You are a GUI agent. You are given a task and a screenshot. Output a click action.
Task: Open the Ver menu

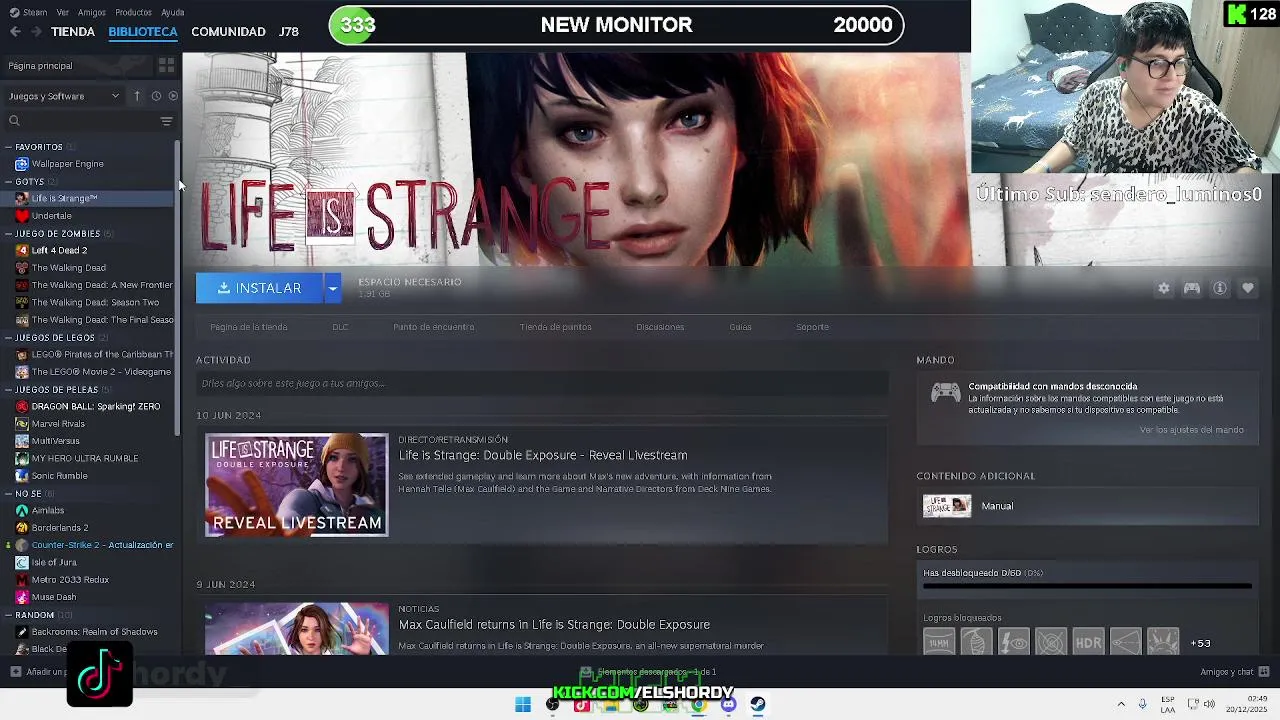click(x=63, y=13)
